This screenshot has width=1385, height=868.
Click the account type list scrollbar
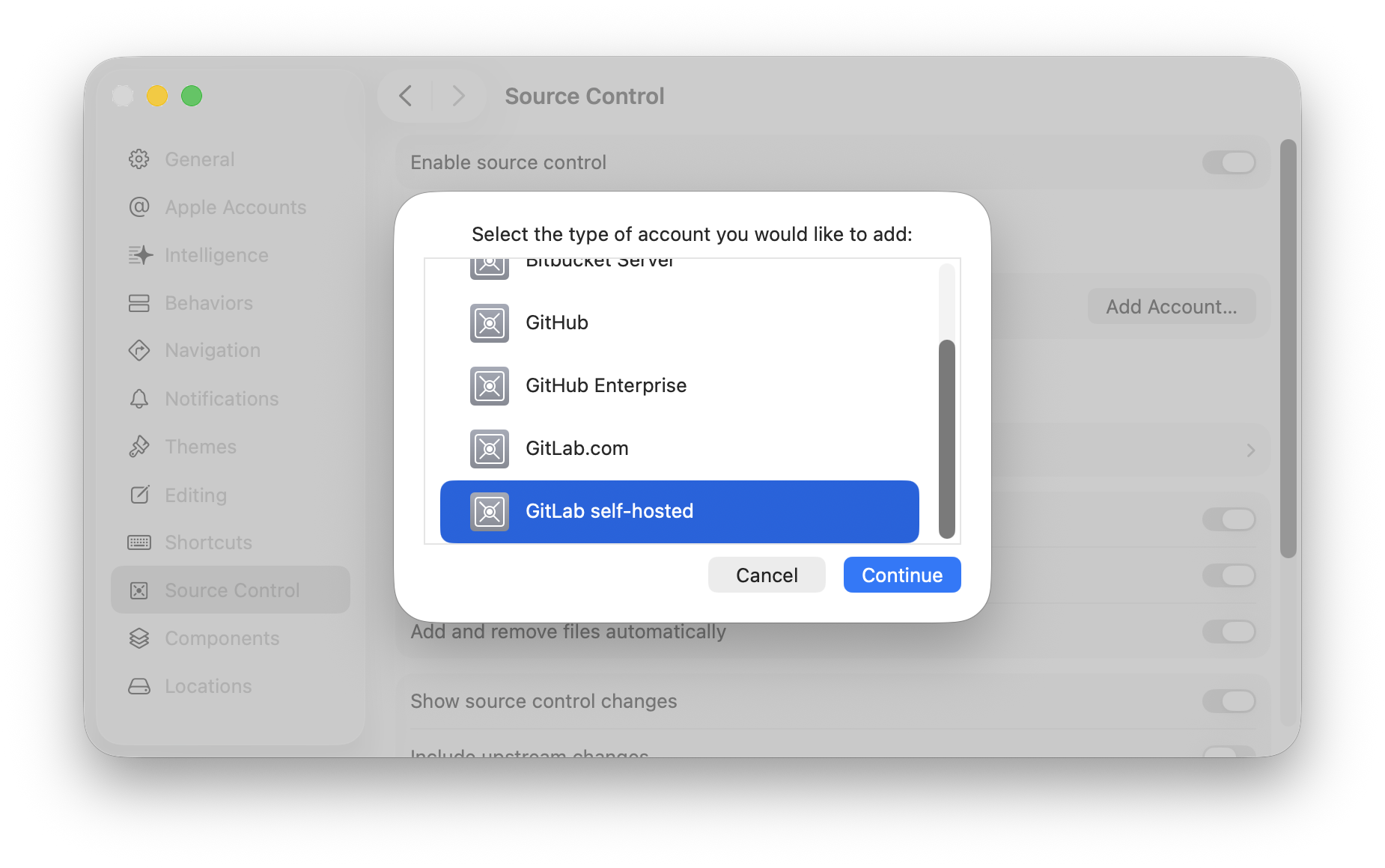(x=947, y=438)
